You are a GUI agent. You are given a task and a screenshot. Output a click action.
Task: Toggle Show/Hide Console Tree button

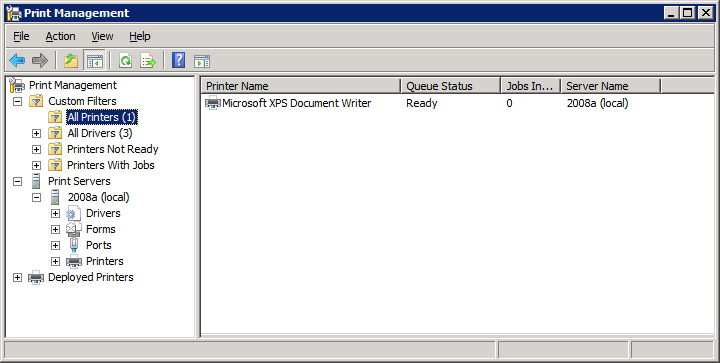click(95, 61)
